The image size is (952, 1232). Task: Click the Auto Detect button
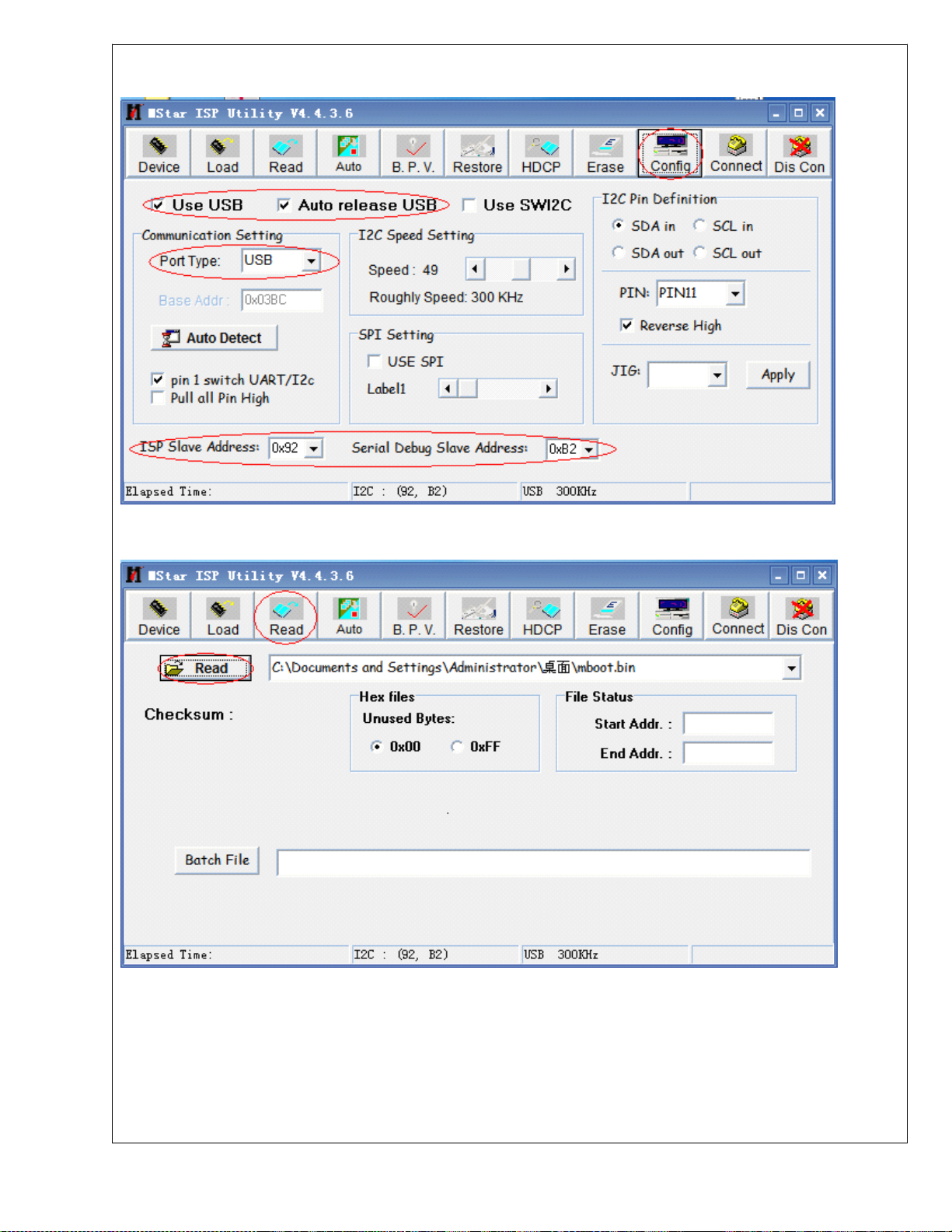click(214, 338)
